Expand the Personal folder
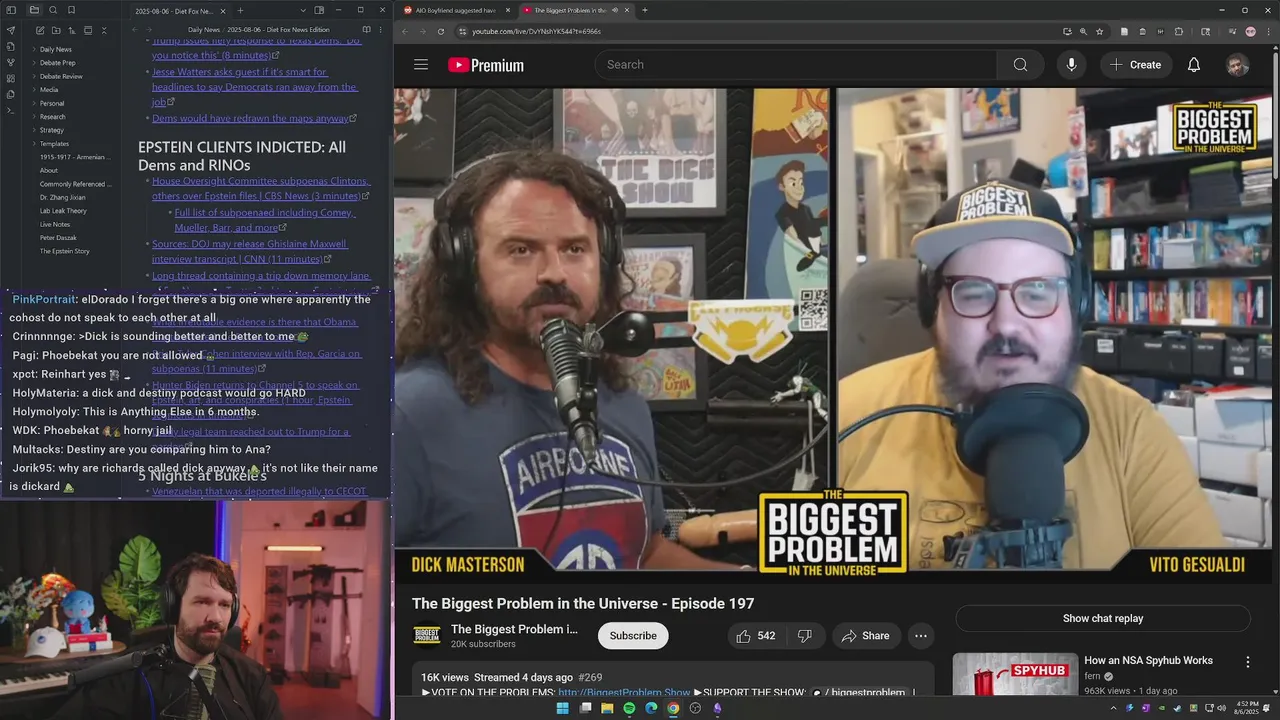Viewport: 1280px width, 720px height. point(51,103)
